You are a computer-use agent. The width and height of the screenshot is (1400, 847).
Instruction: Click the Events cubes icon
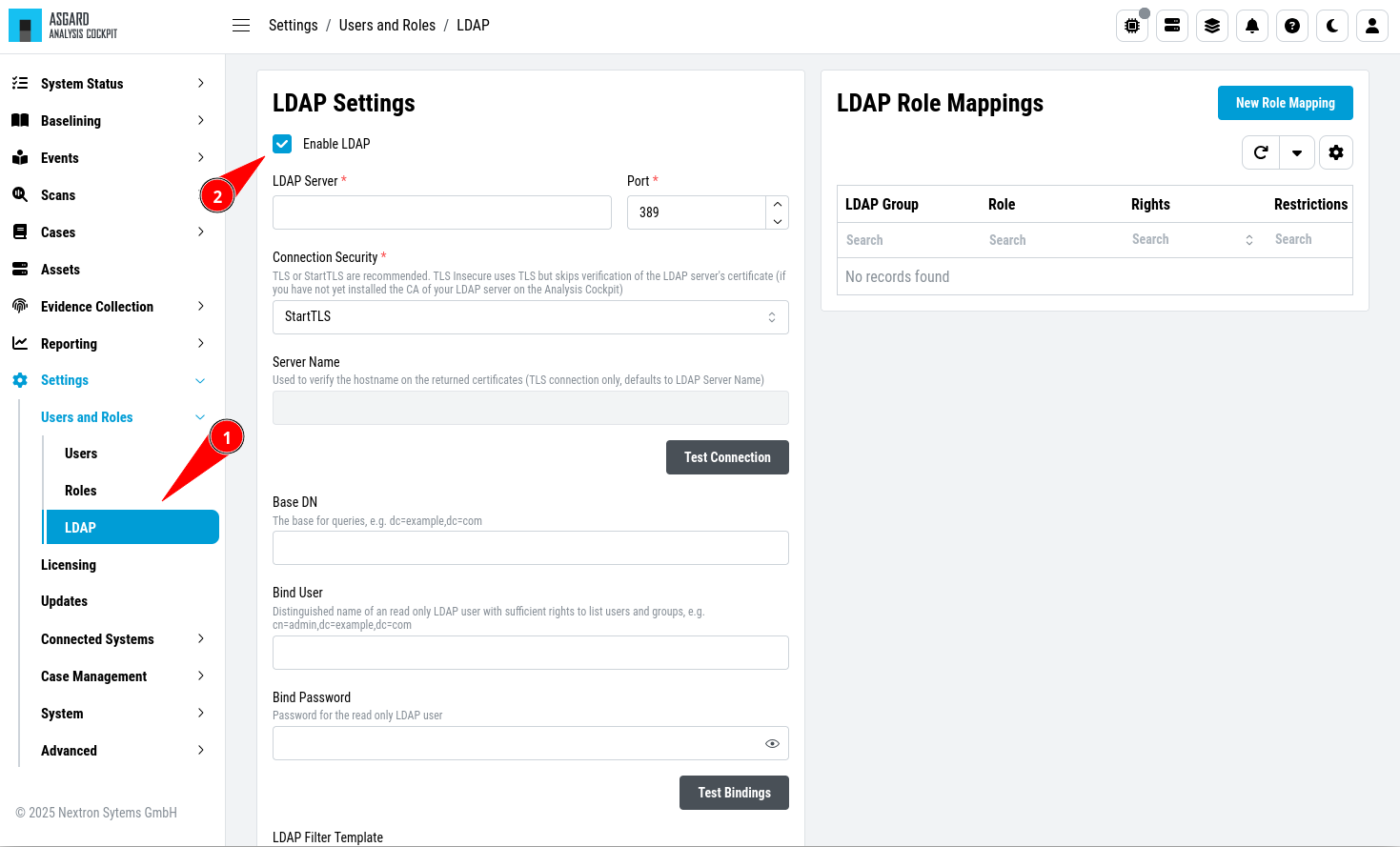[x=20, y=157]
